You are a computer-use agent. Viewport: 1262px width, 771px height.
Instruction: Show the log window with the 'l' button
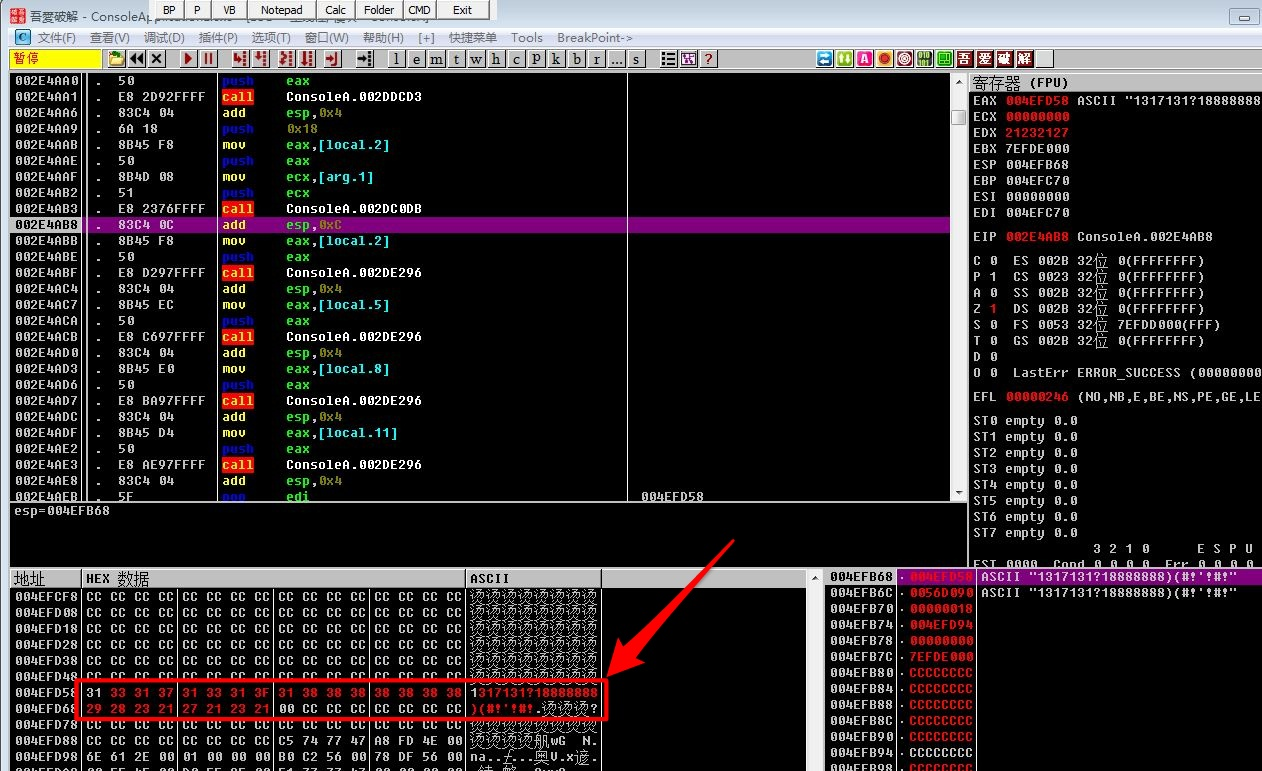[x=397, y=59]
